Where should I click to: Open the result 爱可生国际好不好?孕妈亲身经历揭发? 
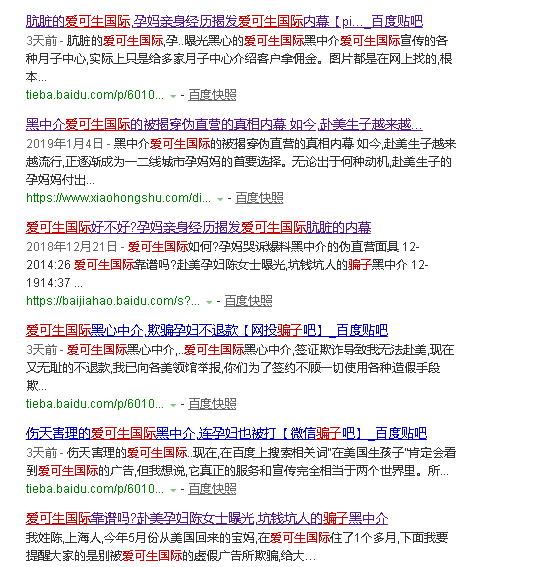tap(198, 227)
